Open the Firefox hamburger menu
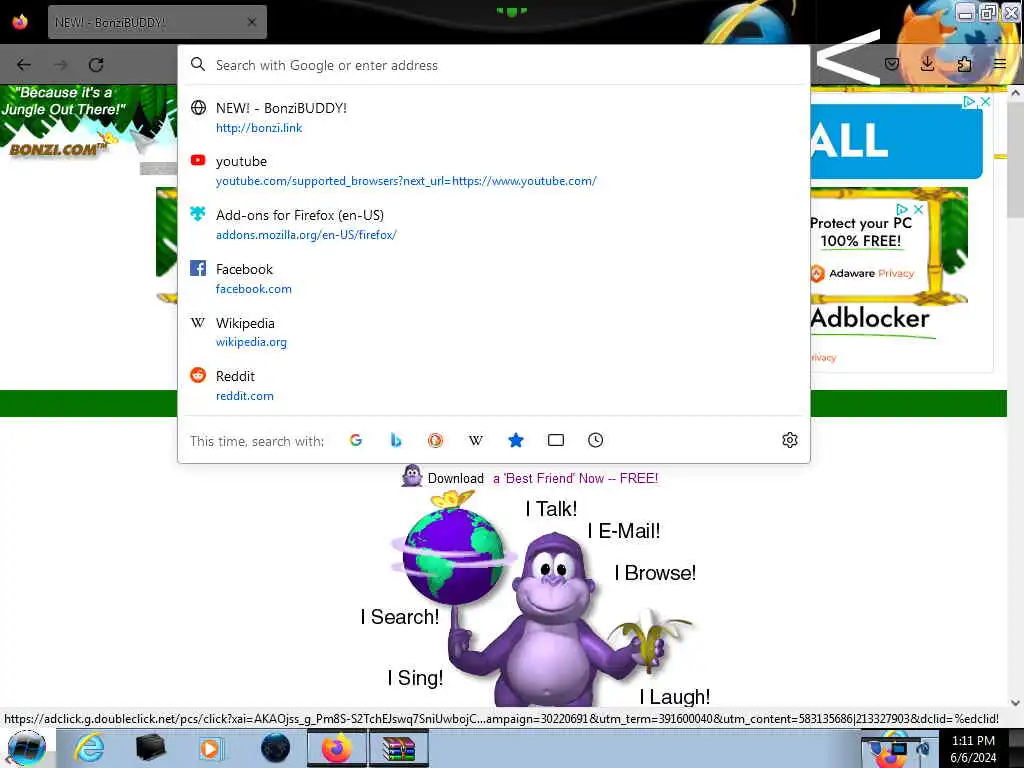 point(1000,64)
